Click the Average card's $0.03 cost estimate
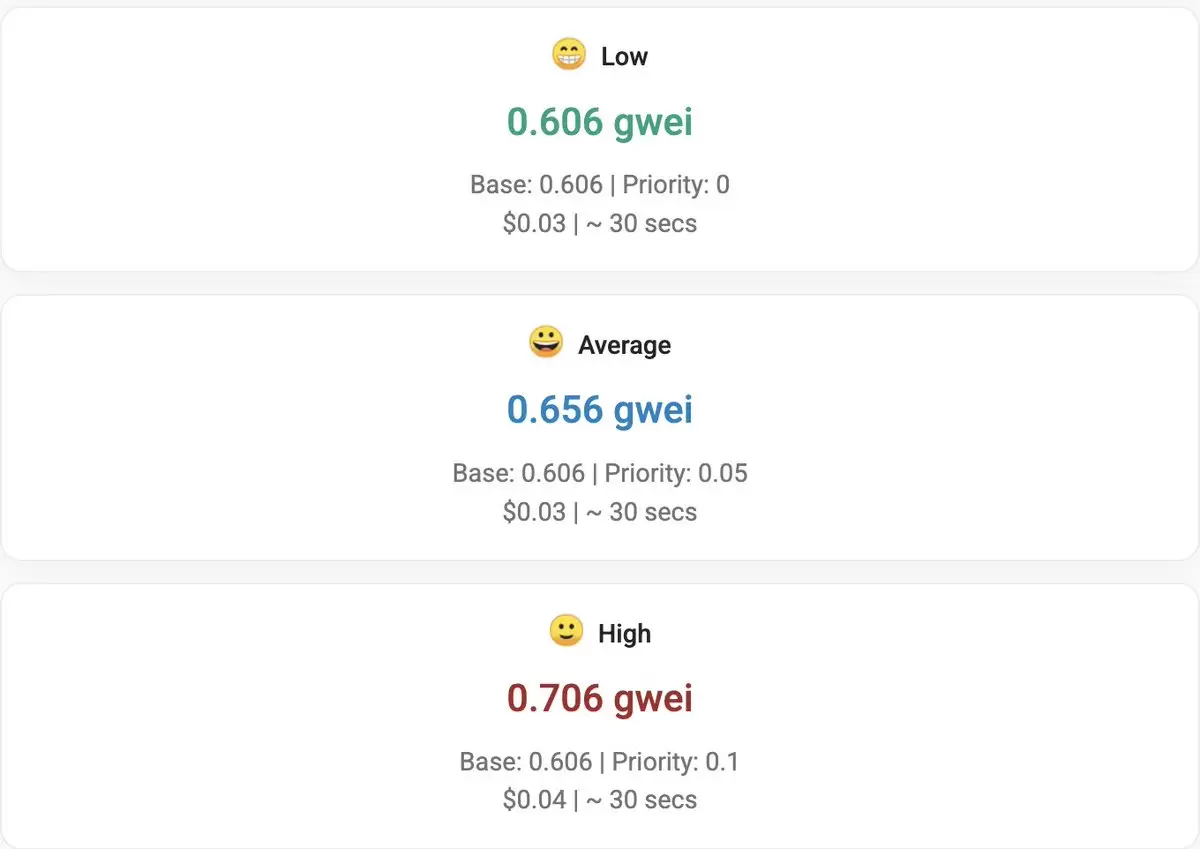The image size is (1200, 849). 534,512
